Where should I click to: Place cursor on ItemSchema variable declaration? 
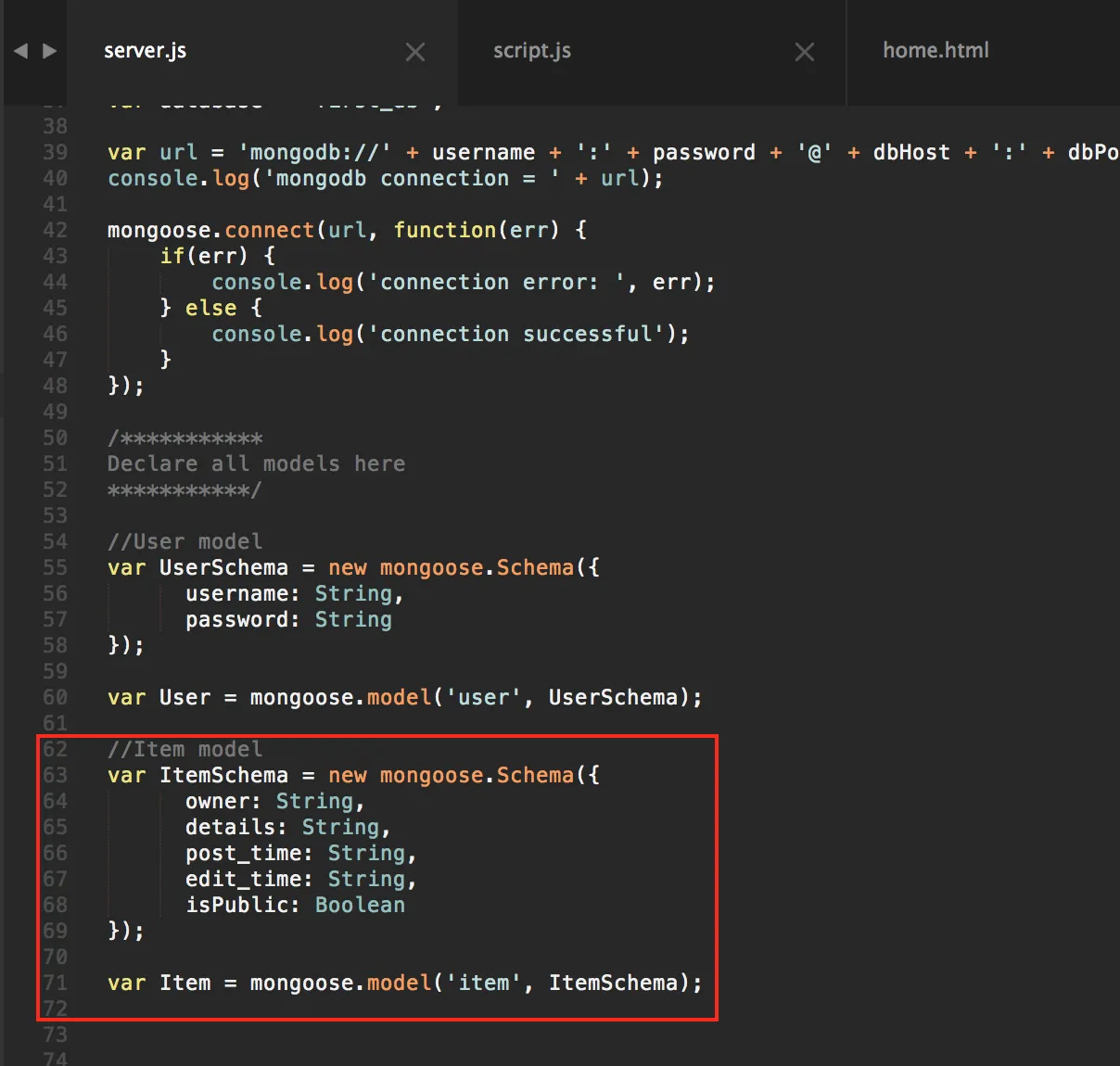click(x=223, y=775)
